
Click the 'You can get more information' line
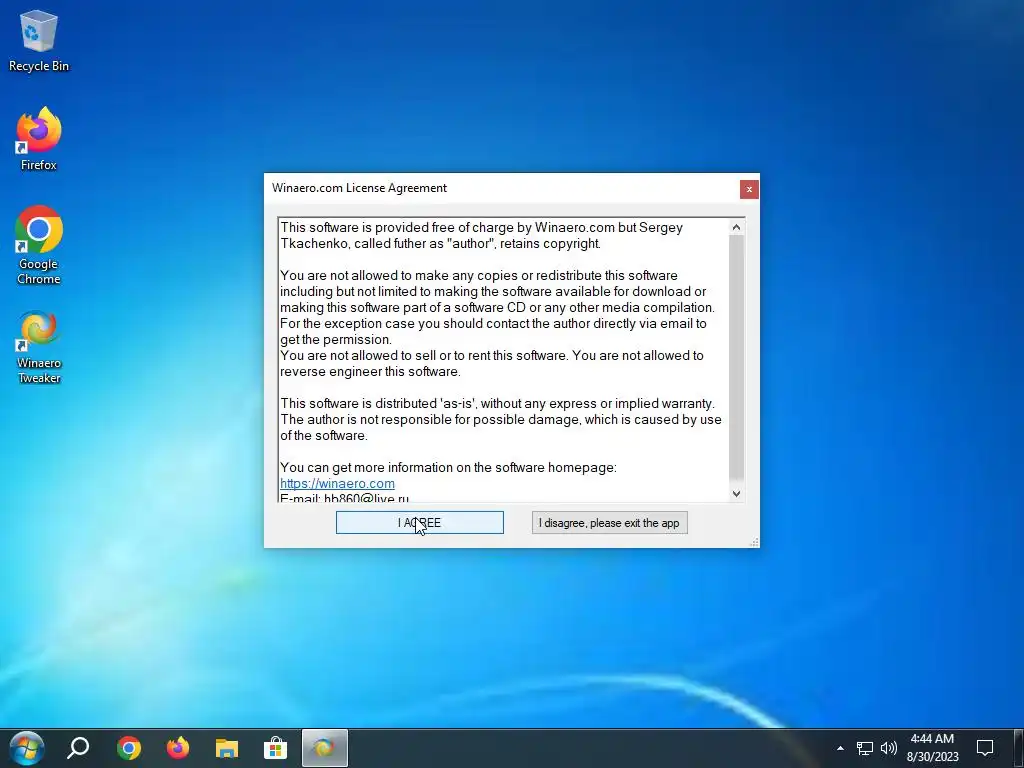pyautogui.click(x=448, y=468)
